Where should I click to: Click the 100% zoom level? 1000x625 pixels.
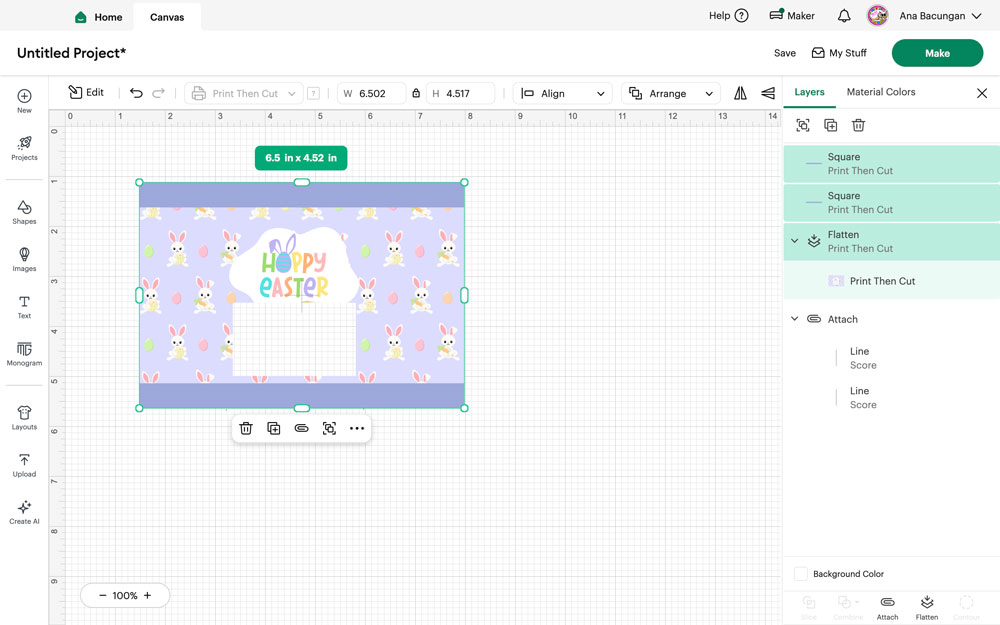(x=125, y=596)
